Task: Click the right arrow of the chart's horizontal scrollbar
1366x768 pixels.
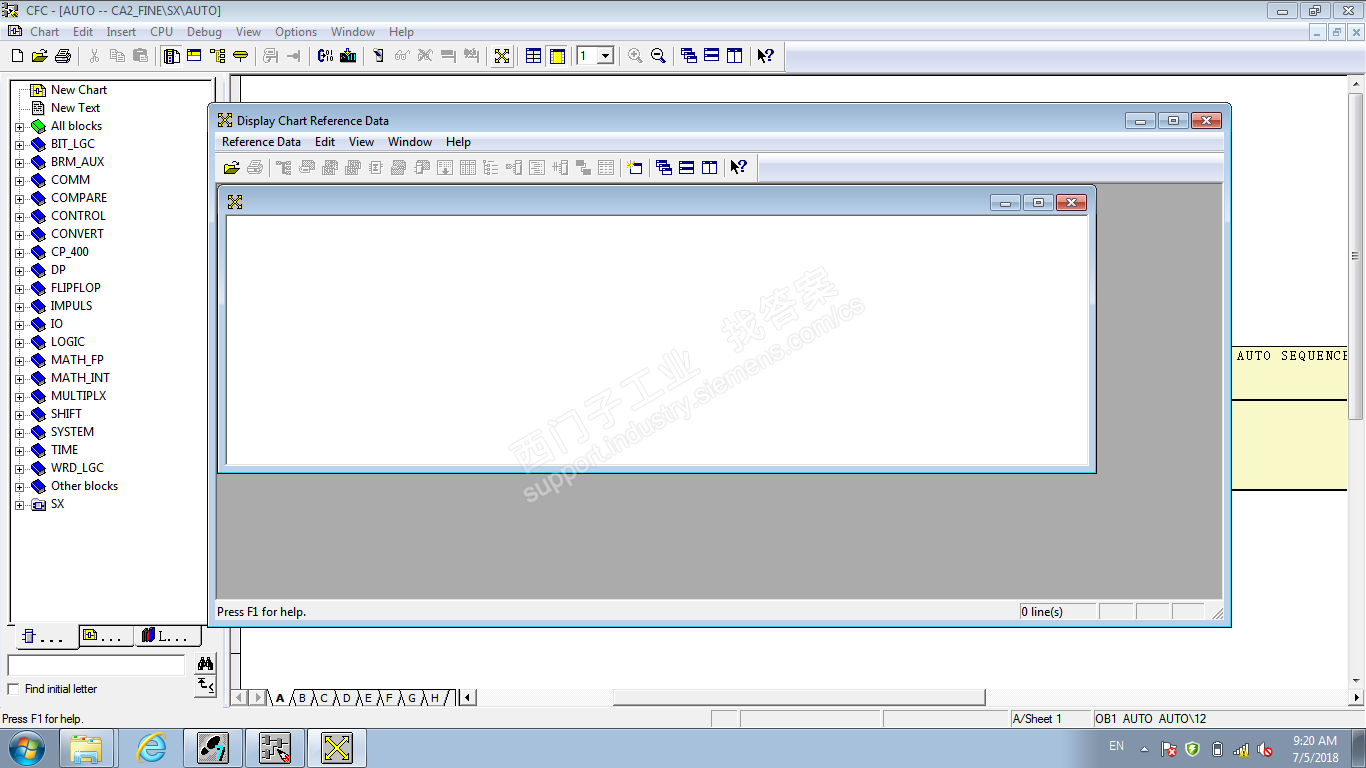Action: pyautogui.click(x=1357, y=697)
